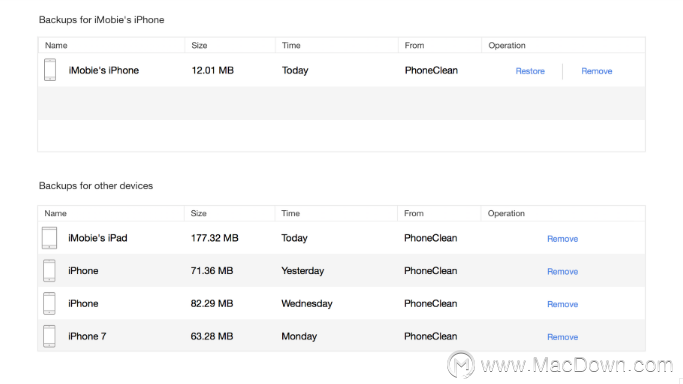Click the iMobie's iPhone device icon
Screen dimensions: 683x384
point(50,70)
